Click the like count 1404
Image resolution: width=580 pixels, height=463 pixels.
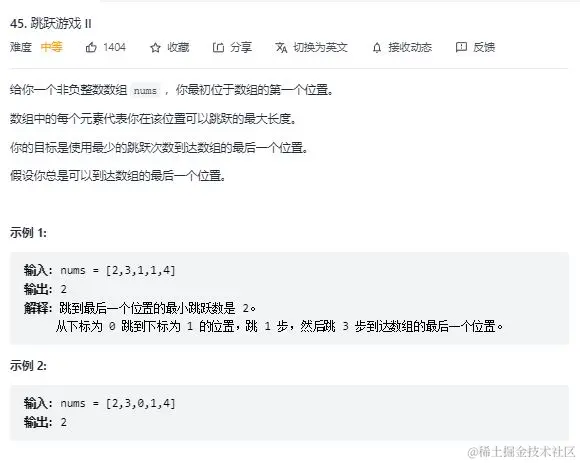(114, 47)
